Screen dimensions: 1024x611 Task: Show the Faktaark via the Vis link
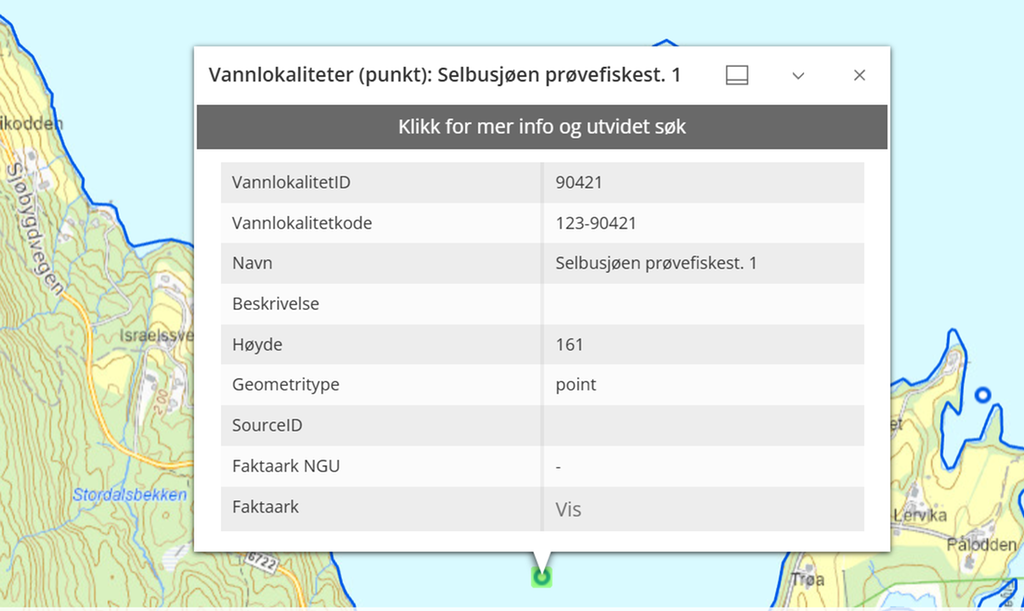click(x=567, y=507)
